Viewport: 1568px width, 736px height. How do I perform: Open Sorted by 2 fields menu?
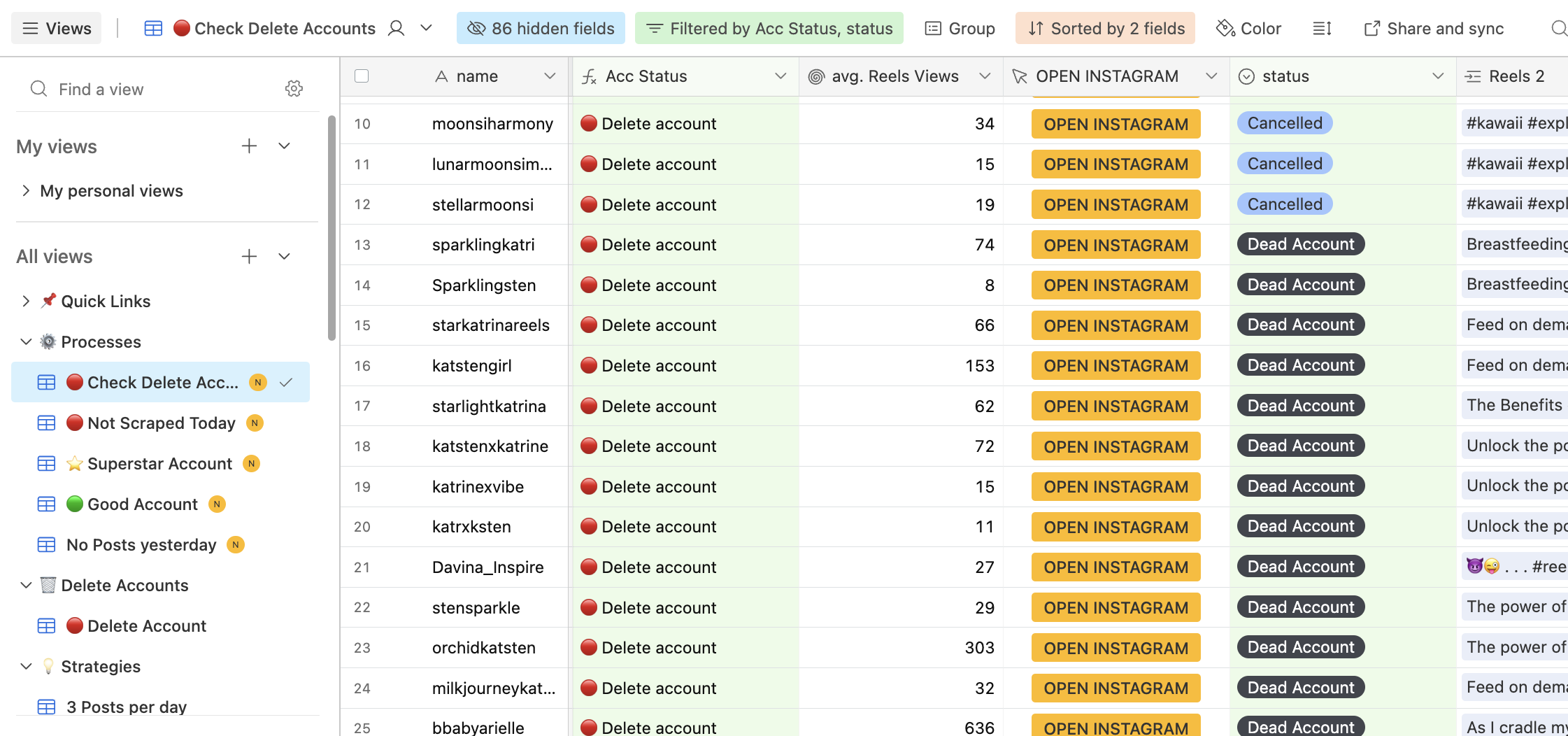pyautogui.click(x=1105, y=28)
